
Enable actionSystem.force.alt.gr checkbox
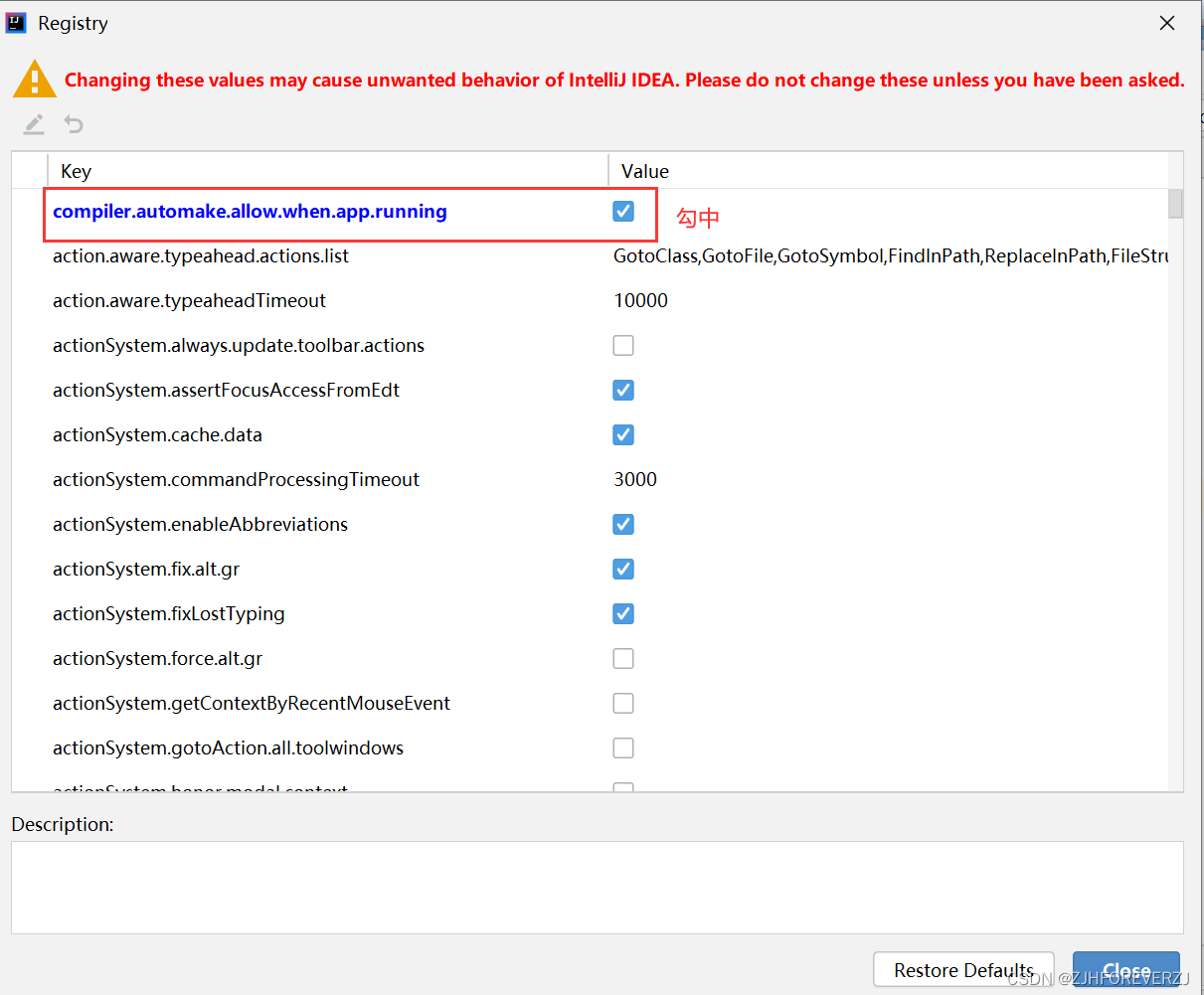coord(623,659)
